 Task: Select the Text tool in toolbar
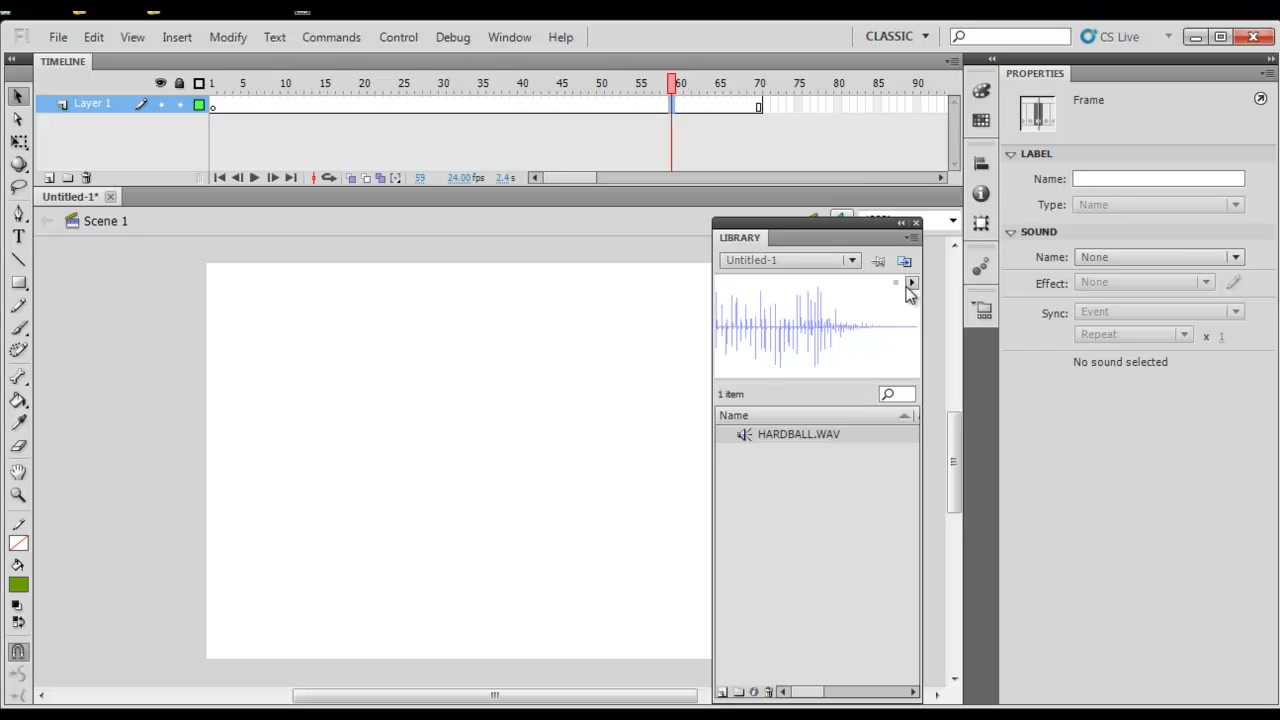(x=18, y=236)
